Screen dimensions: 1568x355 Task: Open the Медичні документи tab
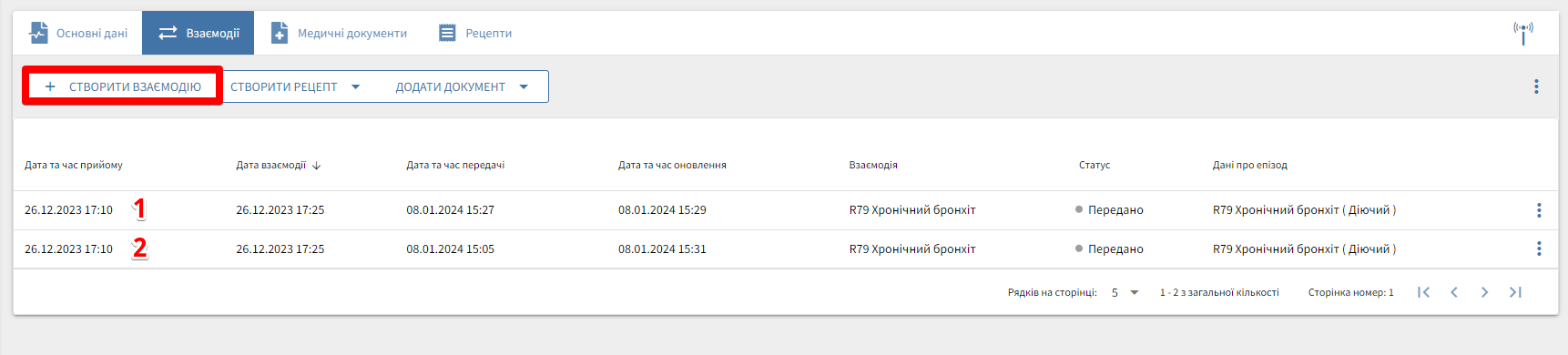[339, 33]
